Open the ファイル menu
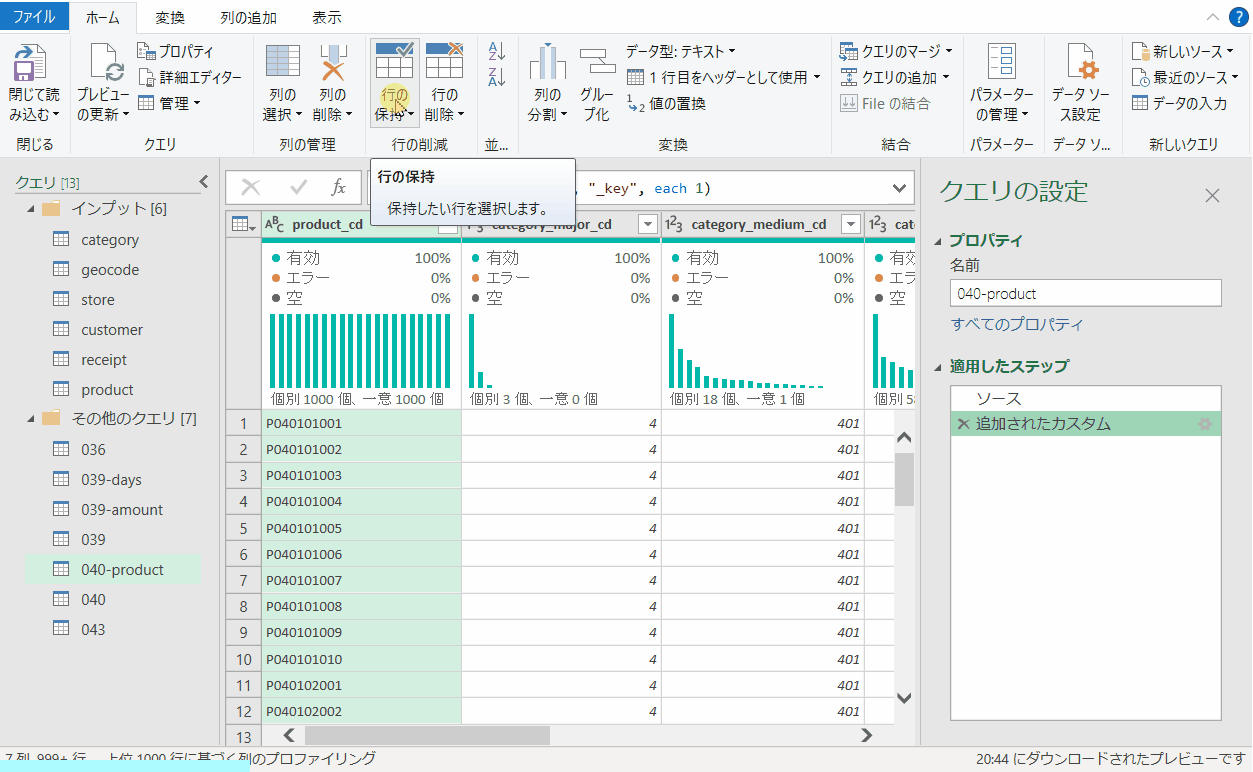Image resolution: width=1253 pixels, height=772 pixels. [33, 16]
